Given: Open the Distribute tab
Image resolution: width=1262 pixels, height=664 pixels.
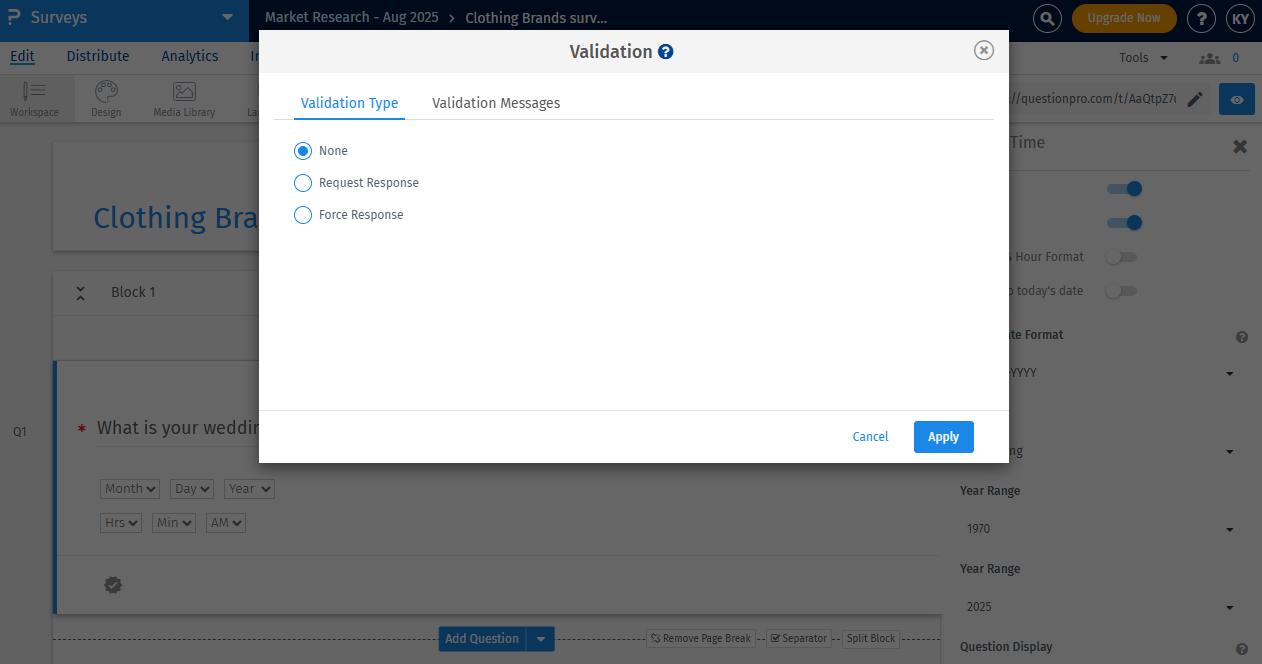Looking at the screenshot, I should [x=97, y=56].
